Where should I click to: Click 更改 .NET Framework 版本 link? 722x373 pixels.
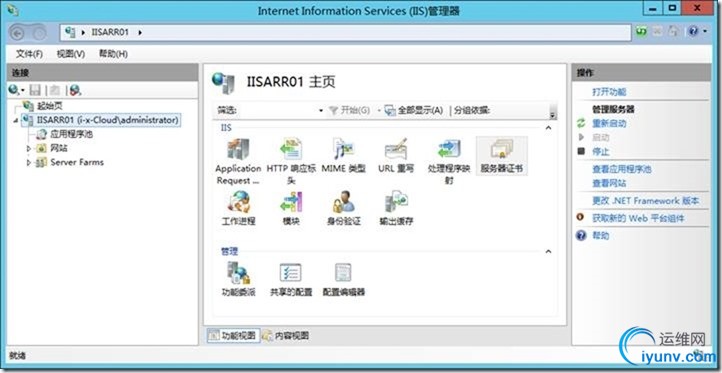(x=646, y=201)
